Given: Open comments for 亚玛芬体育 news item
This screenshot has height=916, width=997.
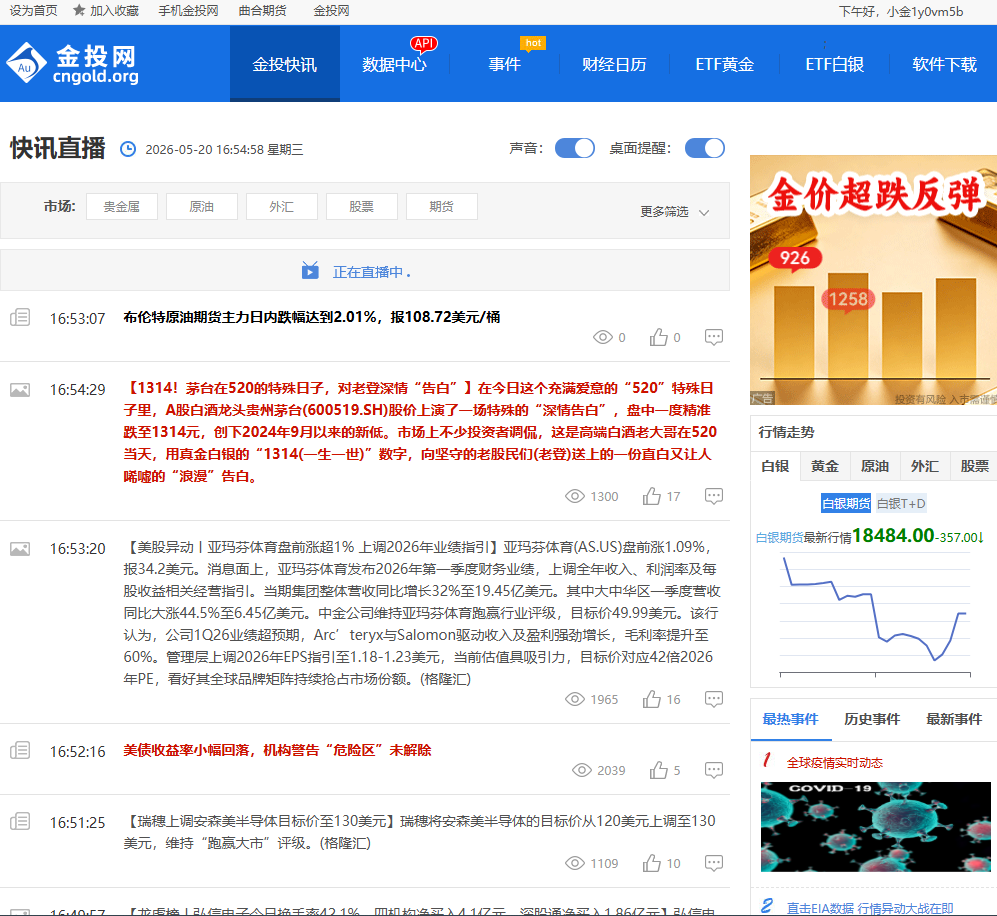Looking at the screenshot, I should pyautogui.click(x=713, y=699).
